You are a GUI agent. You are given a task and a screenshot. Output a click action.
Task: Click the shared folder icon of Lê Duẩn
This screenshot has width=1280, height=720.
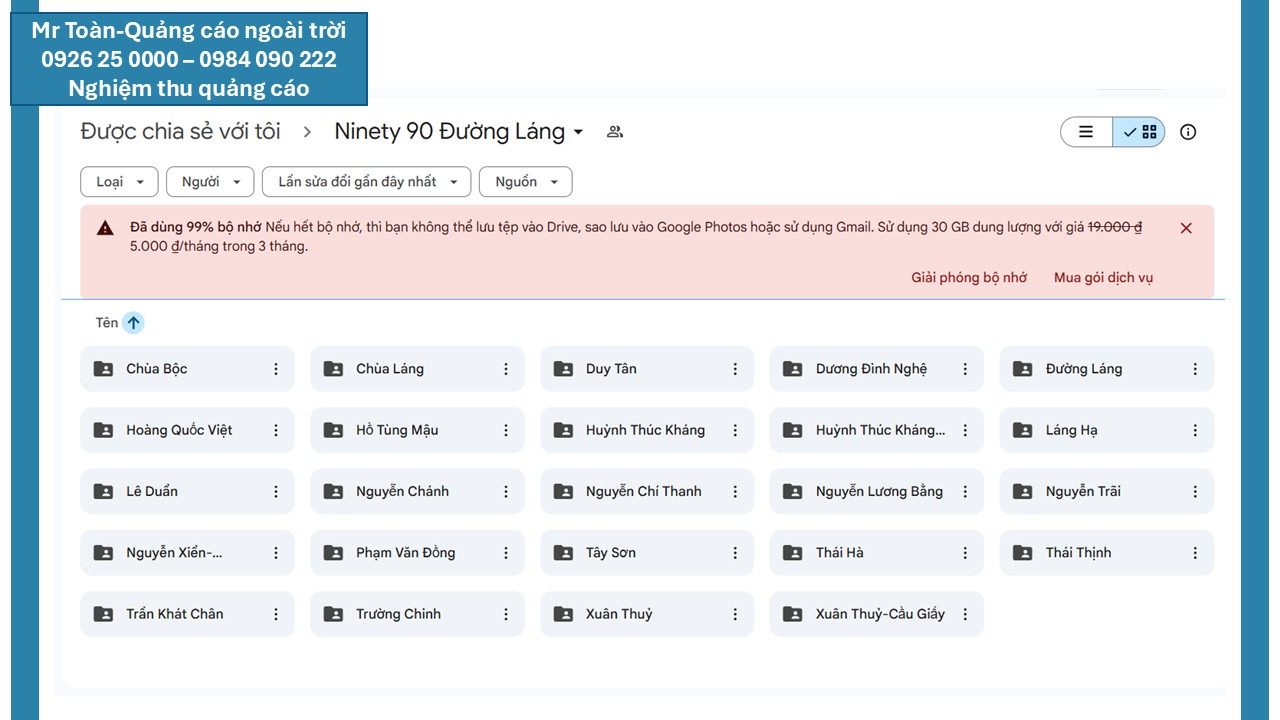(103, 491)
